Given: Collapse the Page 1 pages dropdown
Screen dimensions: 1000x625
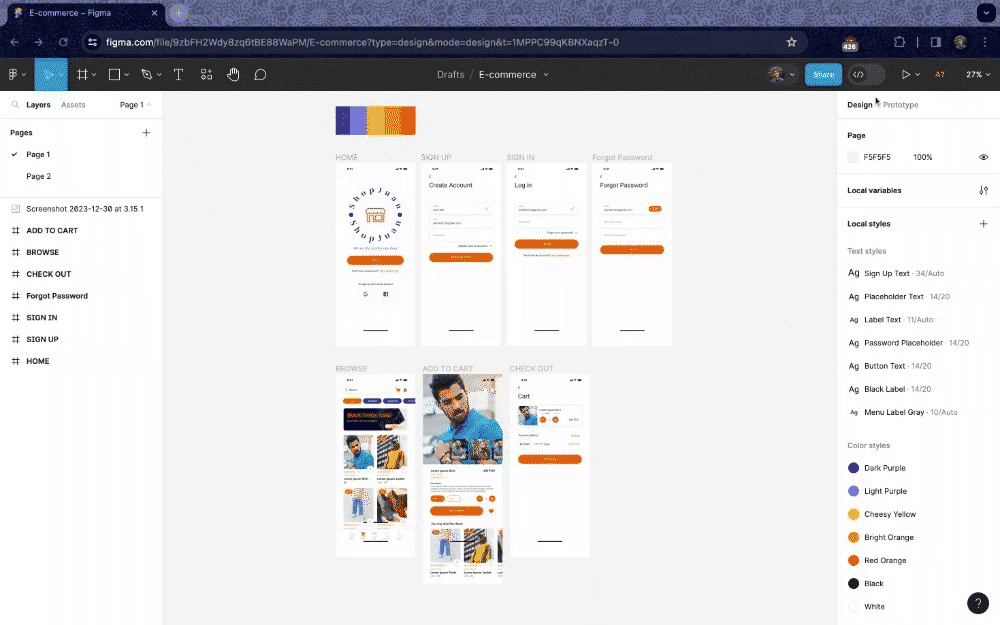Looking at the screenshot, I should pyautogui.click(x=135, y=105).
